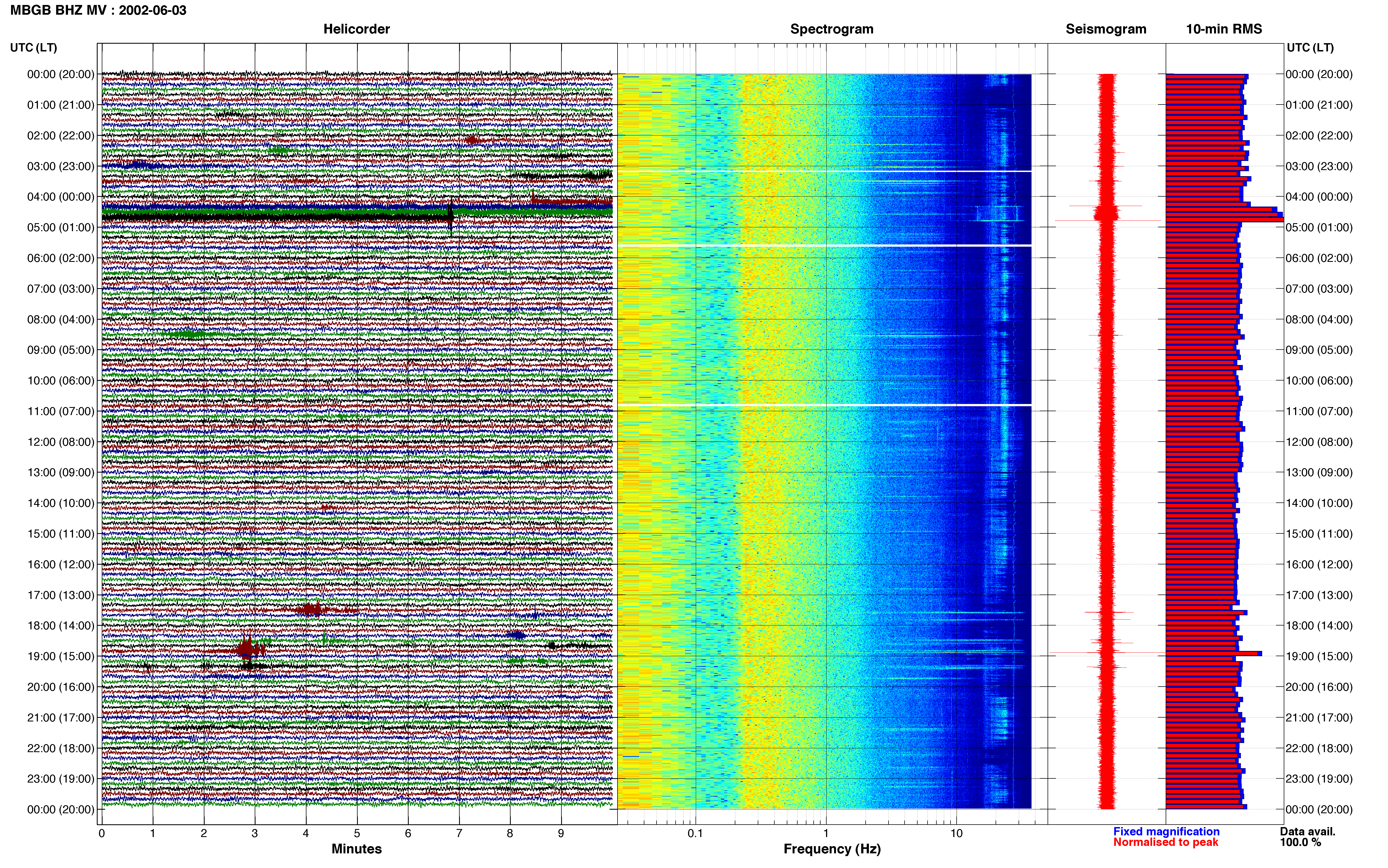Click the '0.1' frequency tick label

[695, 833]
